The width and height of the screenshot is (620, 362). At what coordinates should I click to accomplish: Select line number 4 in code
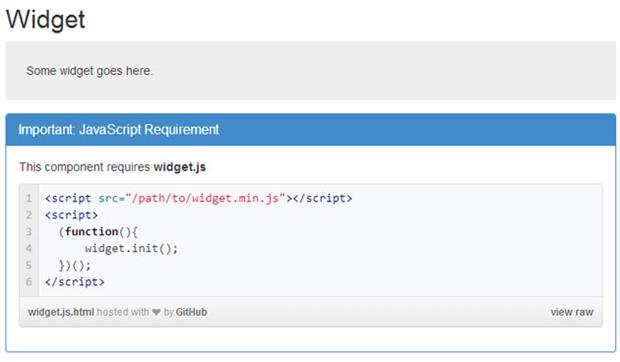[x=28, y=248]
